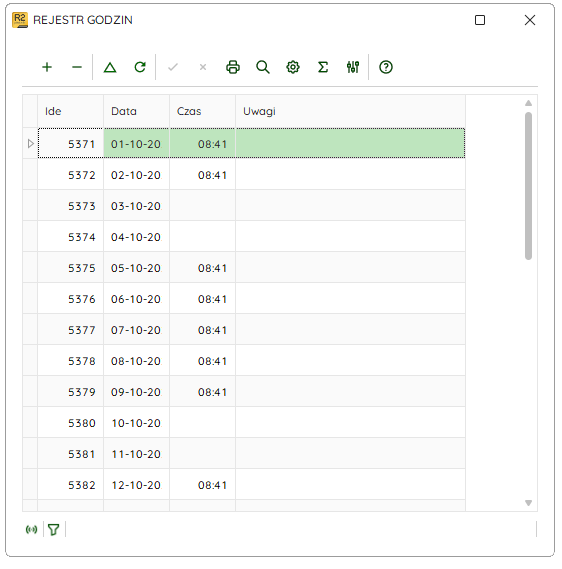Screen dimensions: 562x569
Task: Maximize the REJESTR GODZIN window
Action: [x=480, y=20]
